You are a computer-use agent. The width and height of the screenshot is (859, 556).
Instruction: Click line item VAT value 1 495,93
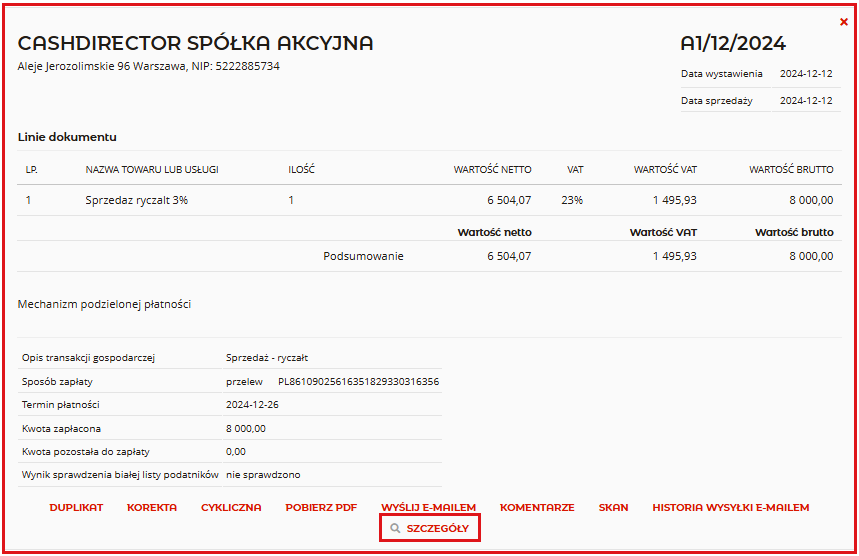(x=674, y=200)
